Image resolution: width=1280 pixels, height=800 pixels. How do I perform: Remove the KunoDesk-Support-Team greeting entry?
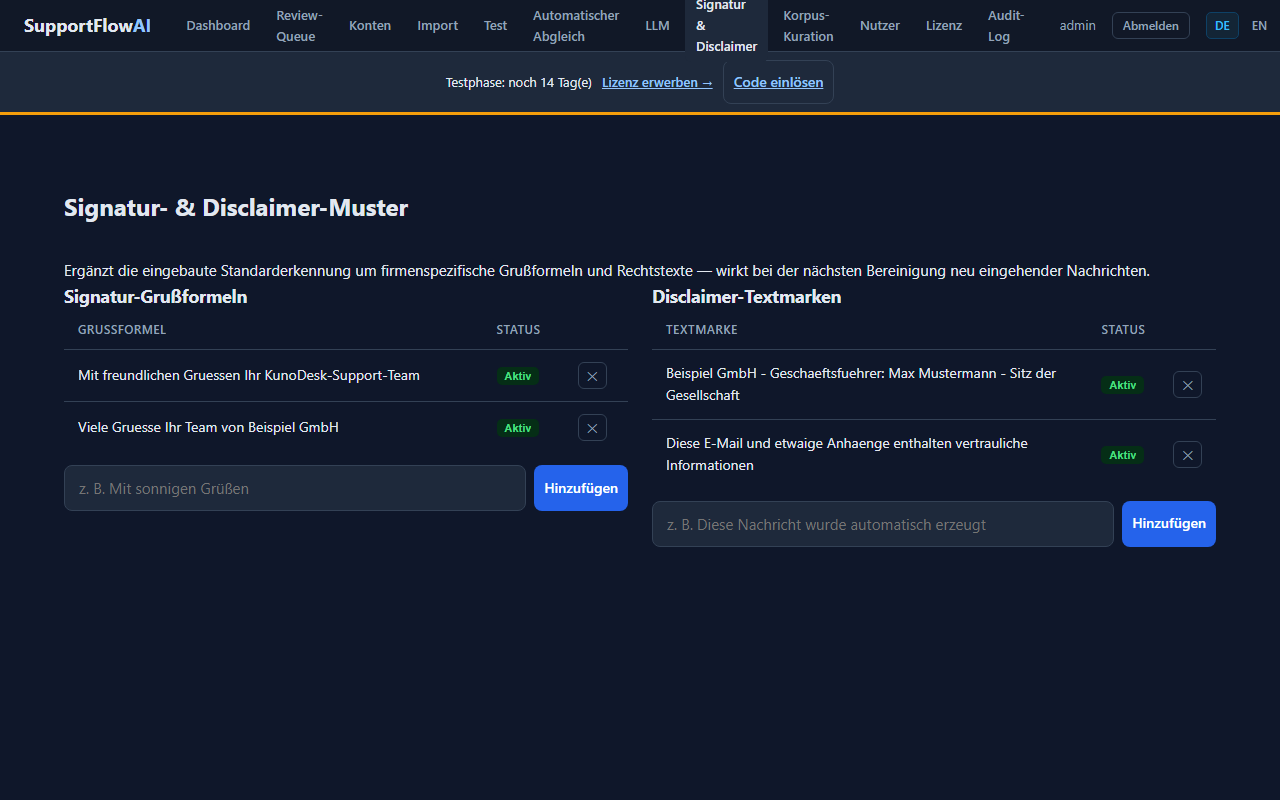(x=592, y=376)
